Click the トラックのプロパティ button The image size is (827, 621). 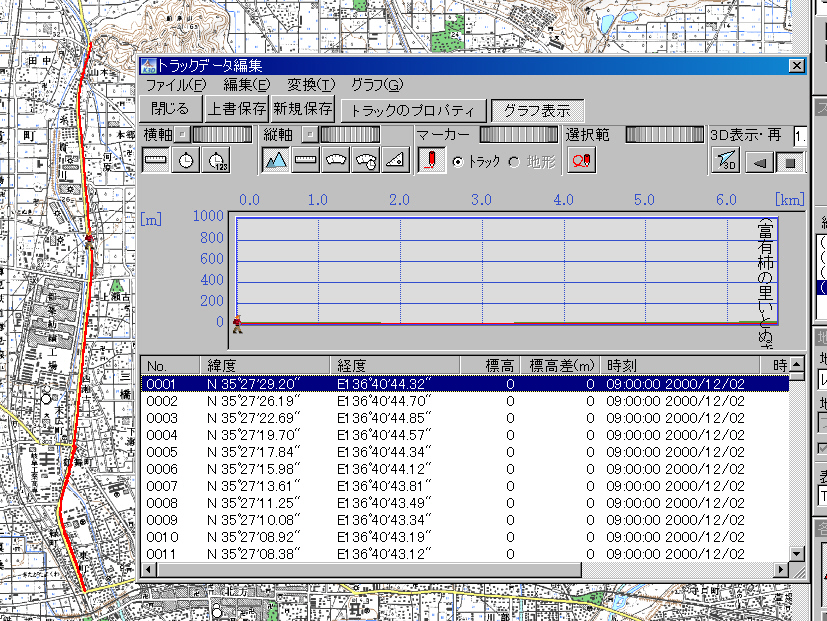coord(414,110)
